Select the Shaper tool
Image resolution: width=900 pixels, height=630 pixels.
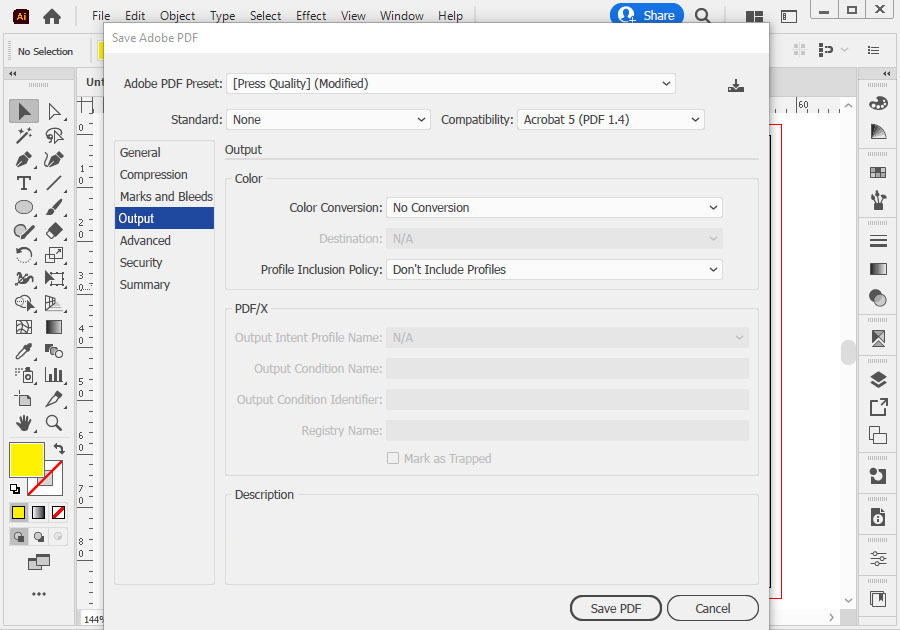24,231
